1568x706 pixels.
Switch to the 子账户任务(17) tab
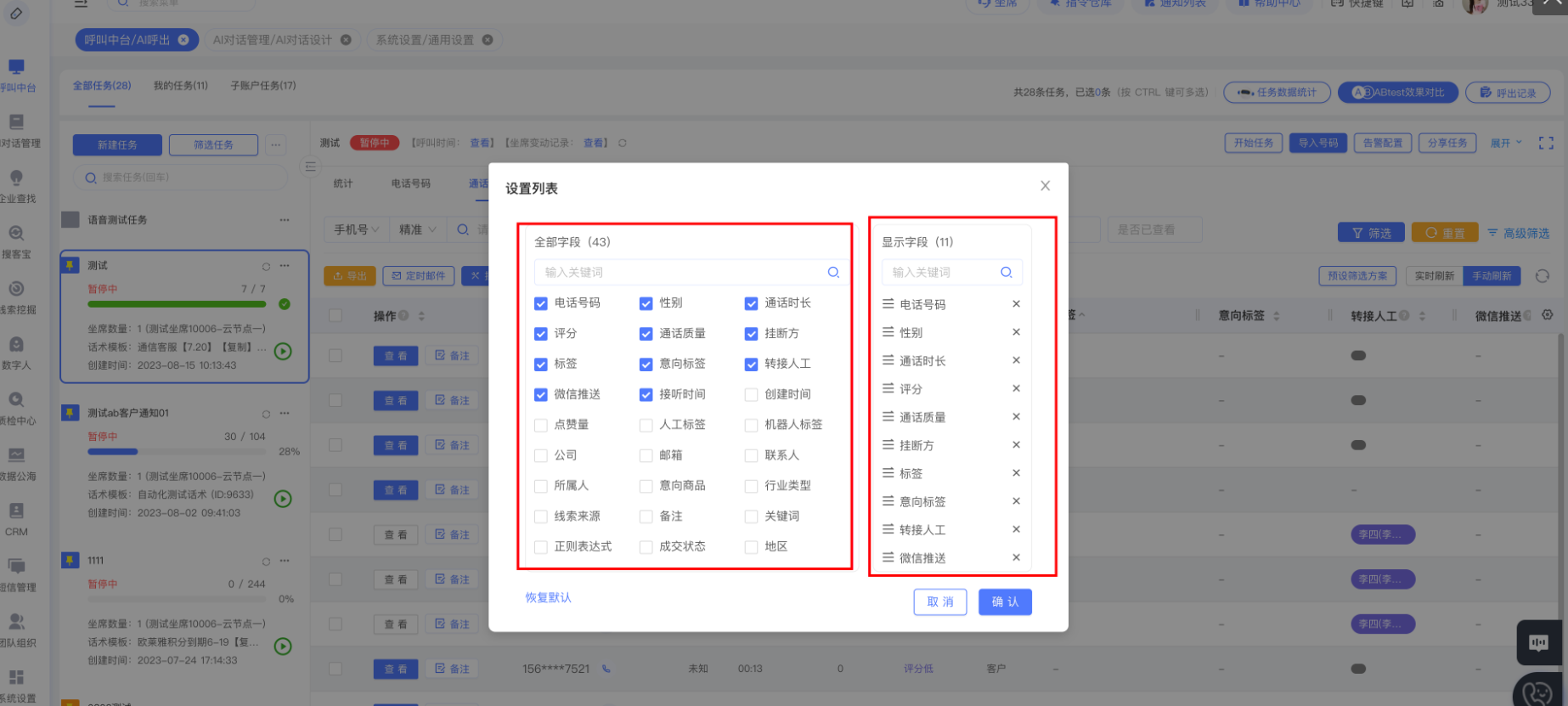pyautogui.click(x=263, y=86)
